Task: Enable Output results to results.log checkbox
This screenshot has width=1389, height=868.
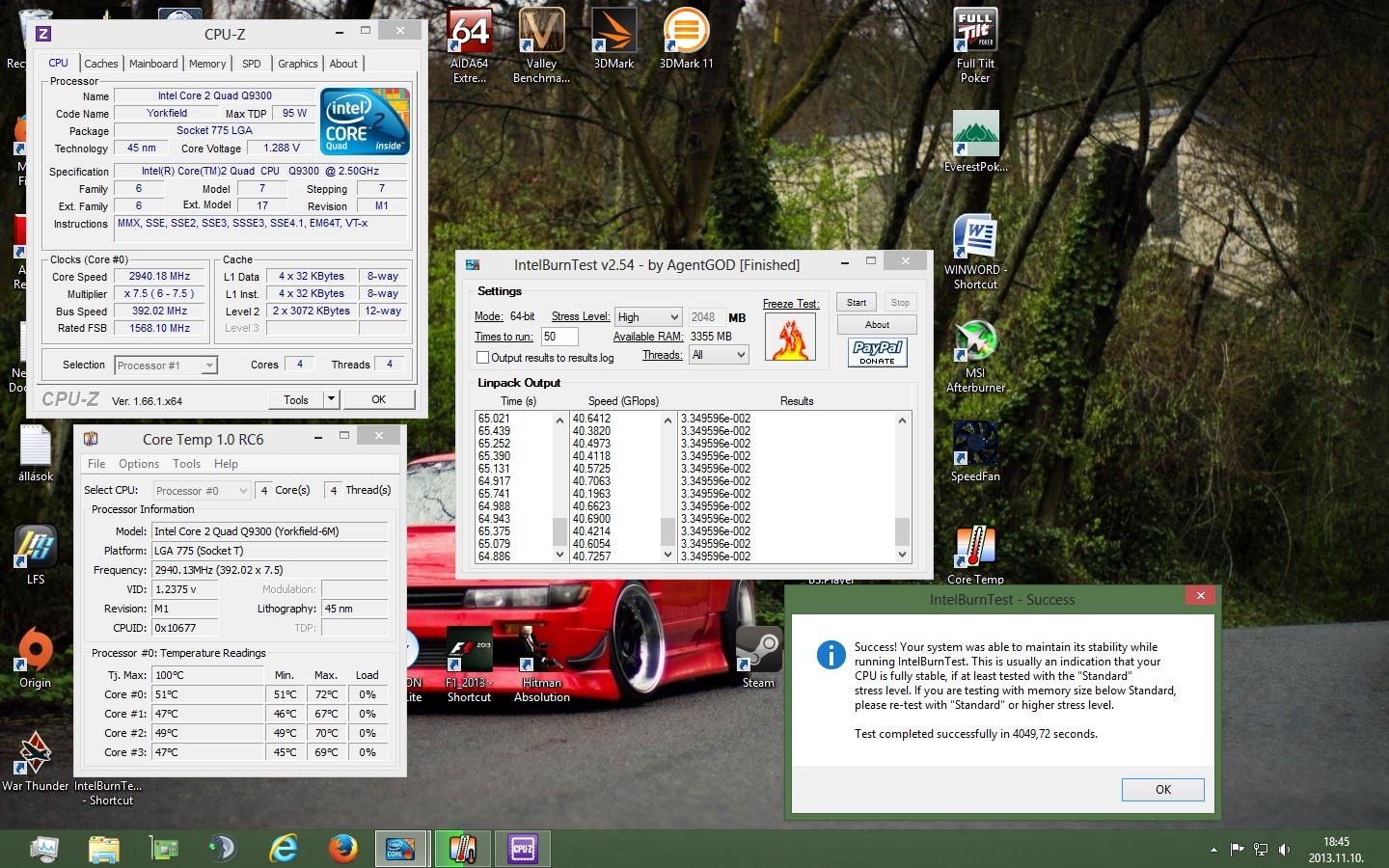Action: (482, 358)
